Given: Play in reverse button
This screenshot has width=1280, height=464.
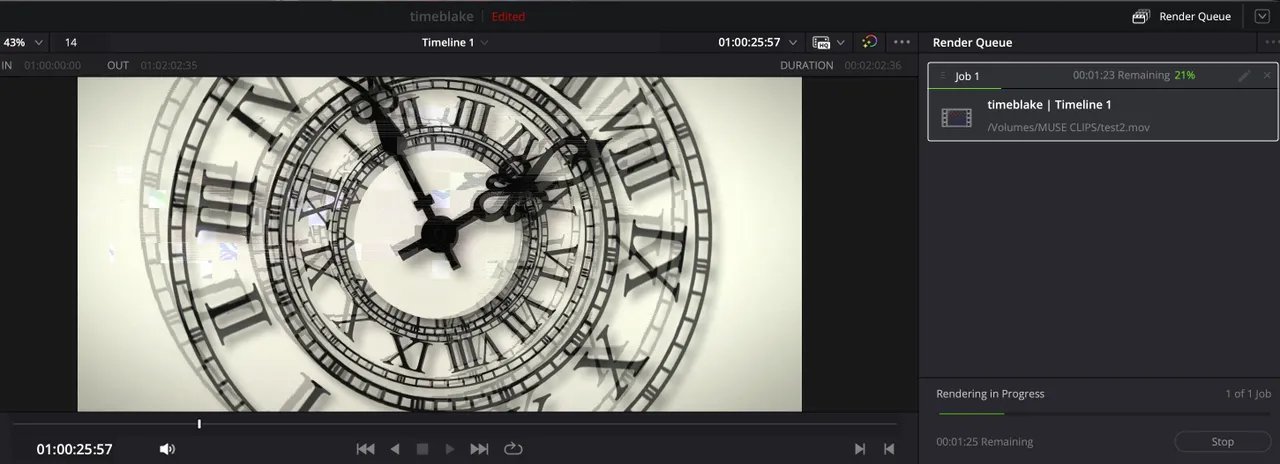Looking at the screenshot, I should tap(395, 449).
